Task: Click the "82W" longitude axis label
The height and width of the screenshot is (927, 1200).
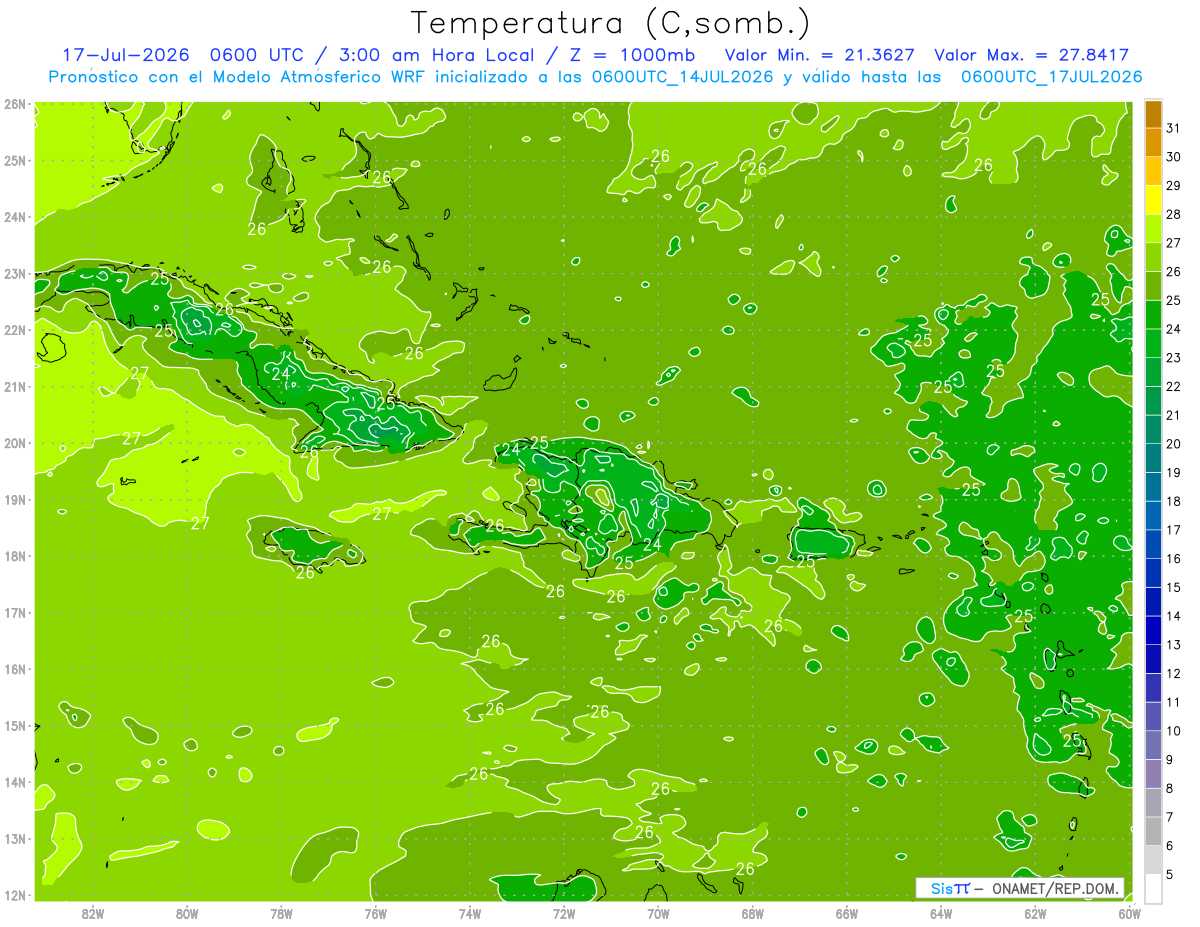Action: (x=93, y=913)
